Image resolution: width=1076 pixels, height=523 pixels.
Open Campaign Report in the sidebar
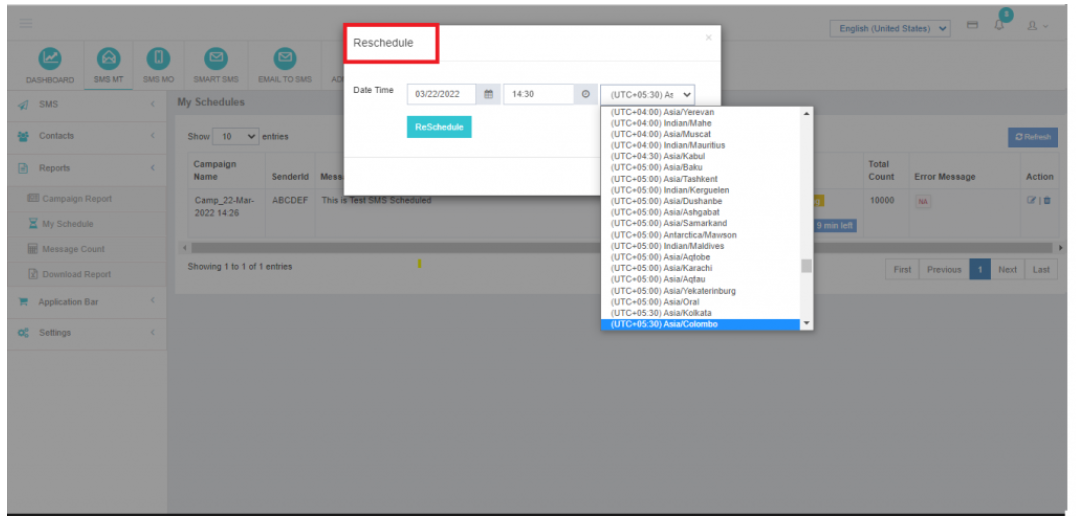click(x=76, y=199)
